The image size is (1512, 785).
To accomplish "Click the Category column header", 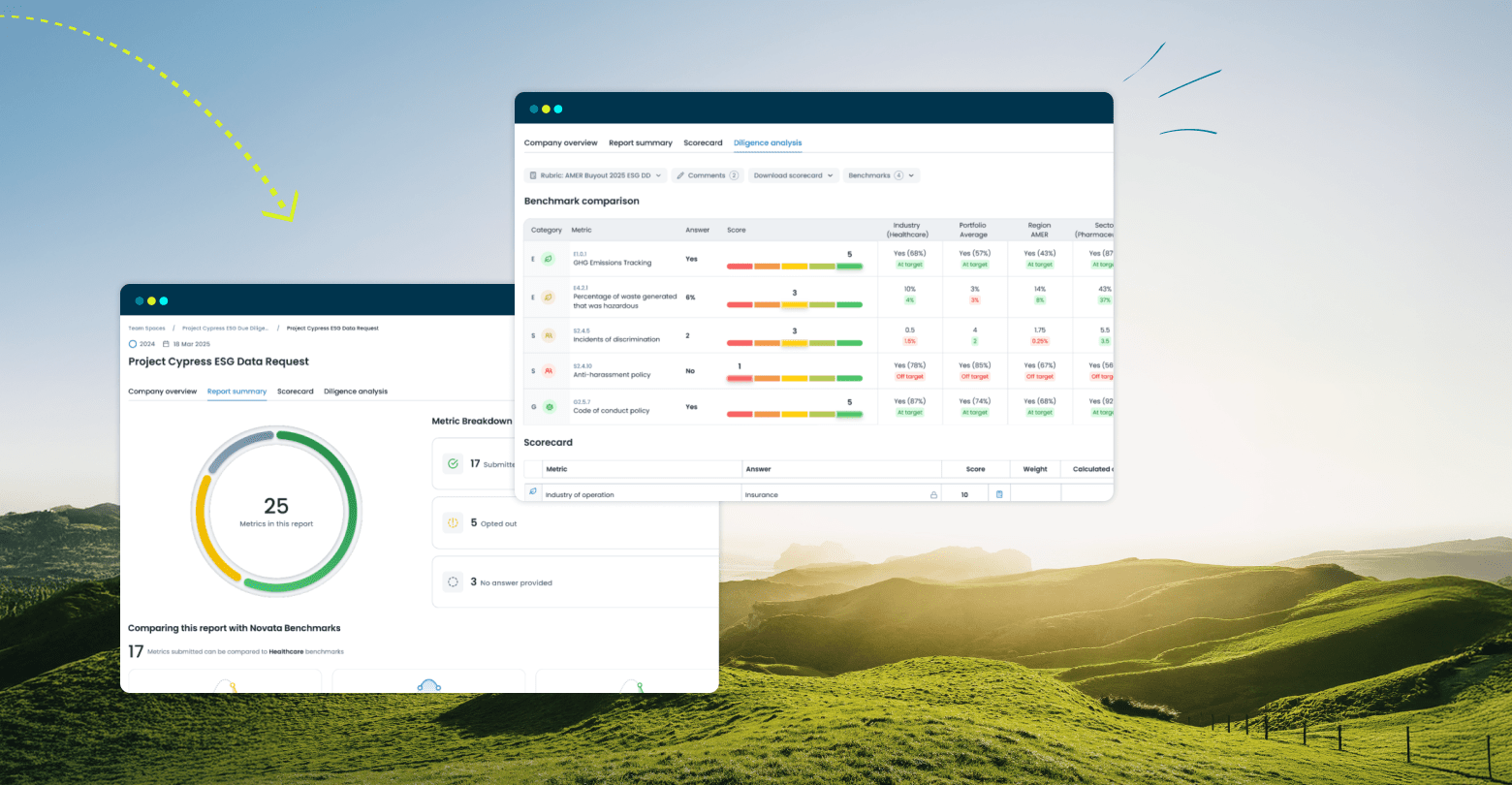I will [547, 231].
